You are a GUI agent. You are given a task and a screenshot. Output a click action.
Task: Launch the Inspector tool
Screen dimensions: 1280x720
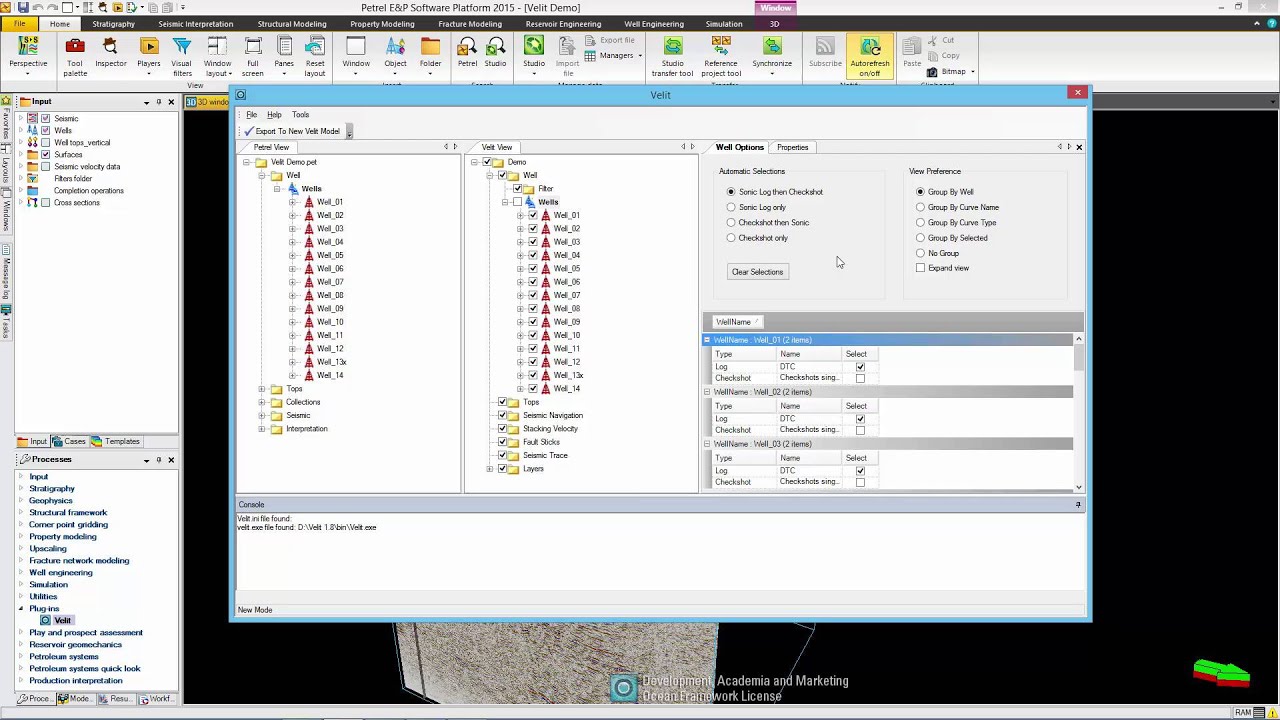click(x=110, y=54)
